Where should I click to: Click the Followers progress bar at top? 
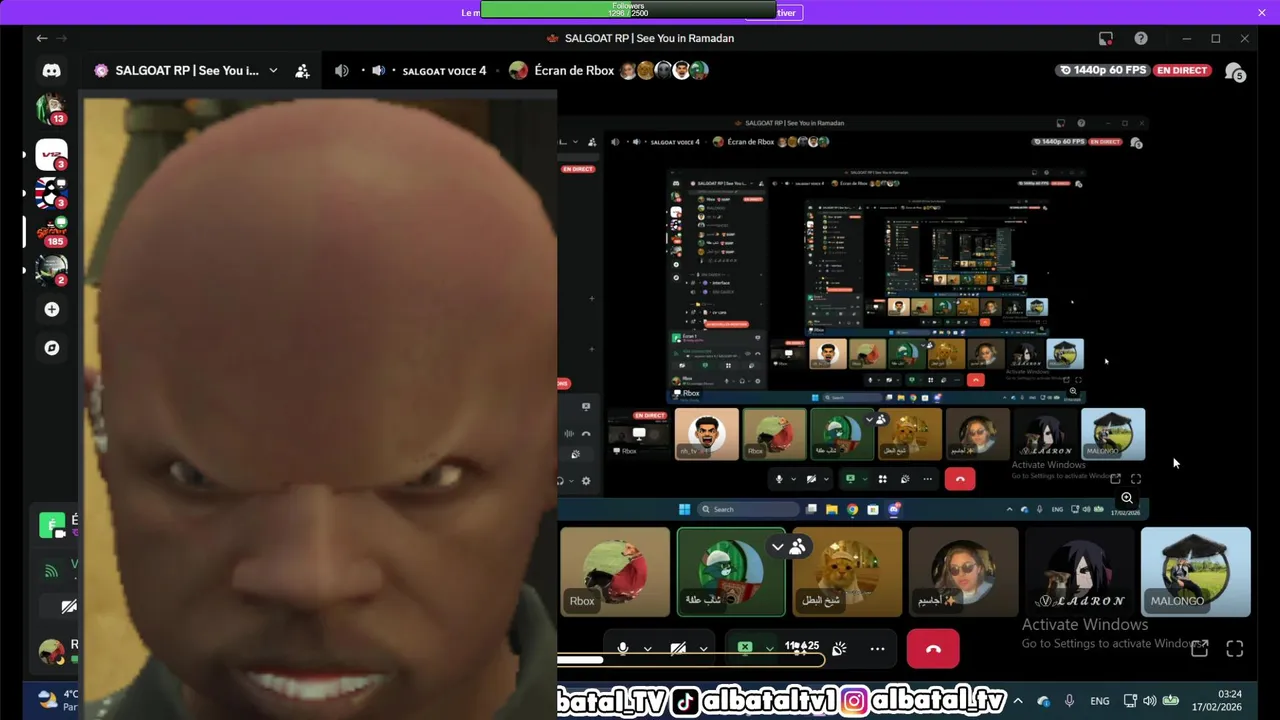pos(628,9)
